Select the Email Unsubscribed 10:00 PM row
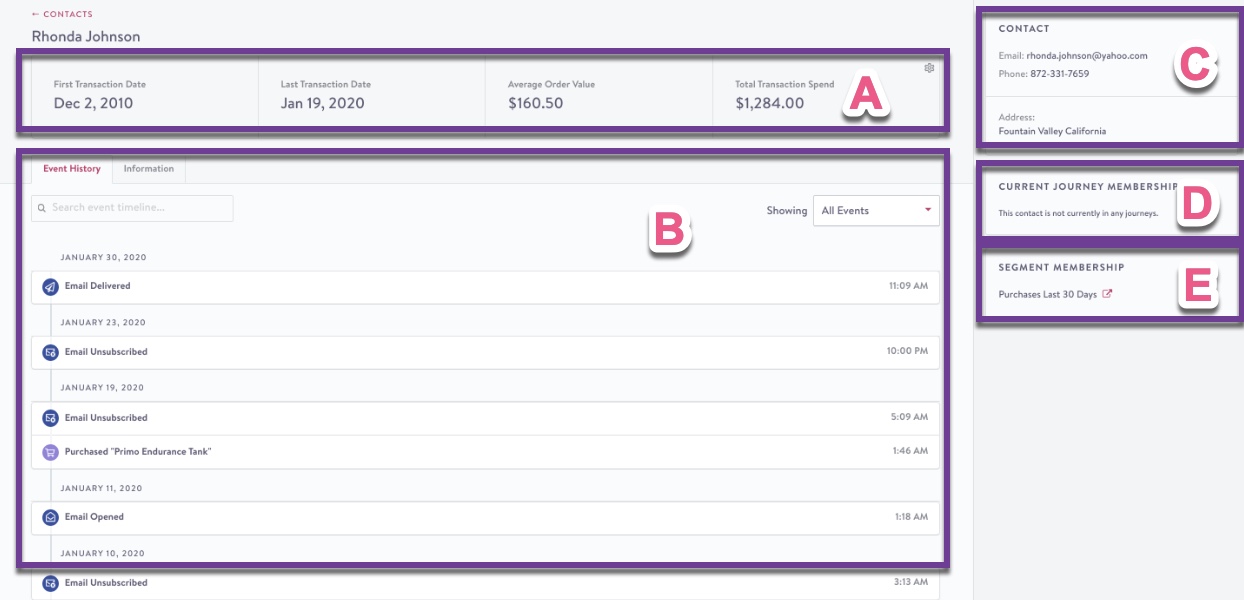The height and width of the screenshot is (600, 1244). pyautogui.click(x=485, y=352)
